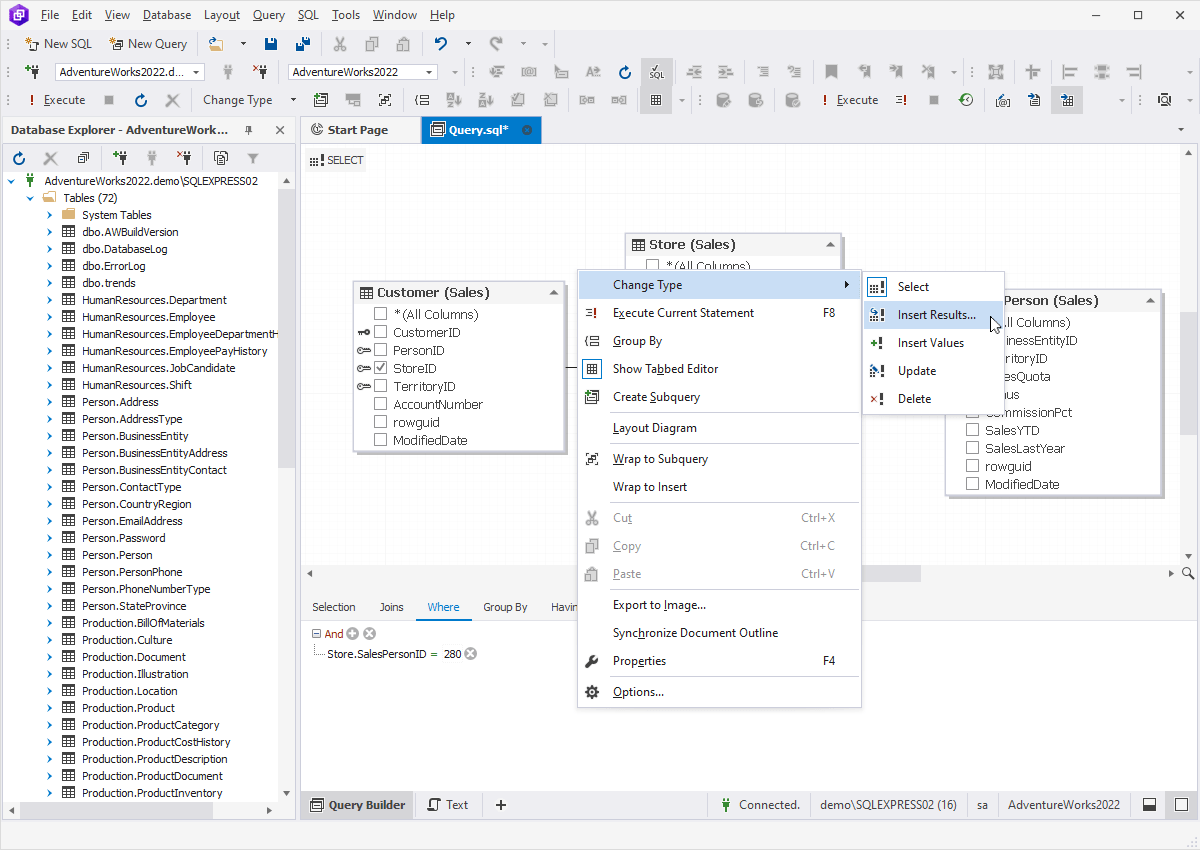Toggle the results-as-grid icon with blue arrow
Screen dimensions: 1200x850
coord(1067,100)
